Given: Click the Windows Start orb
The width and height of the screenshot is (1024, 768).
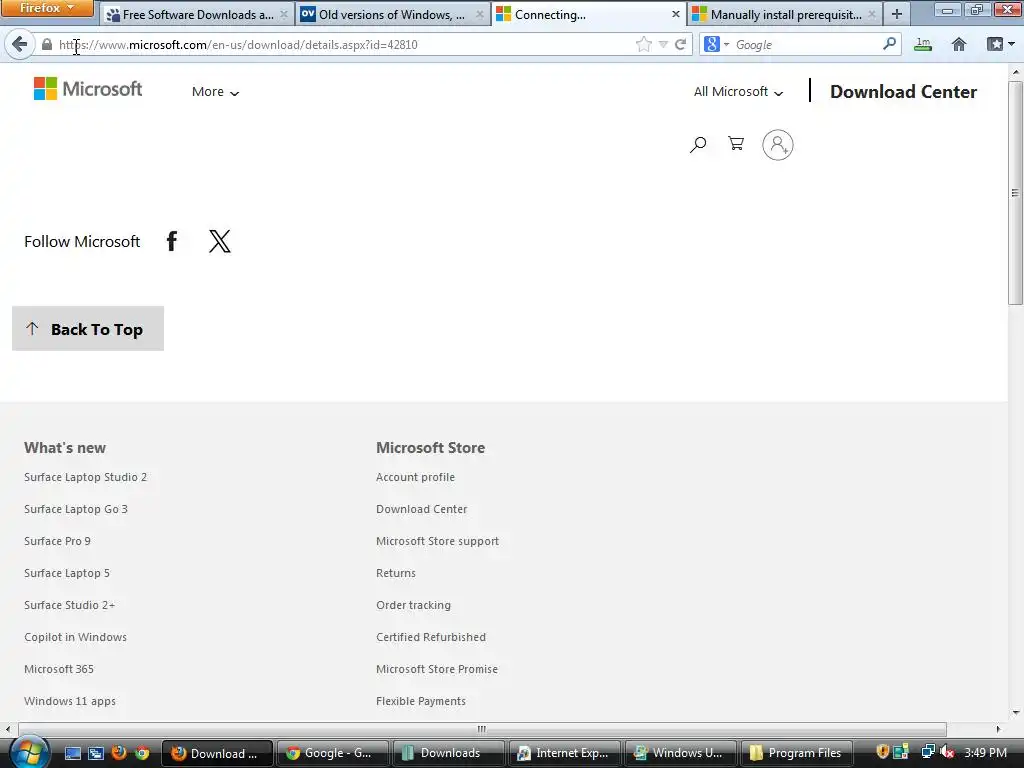Looking at the screenshot, I should coord(29,752).
